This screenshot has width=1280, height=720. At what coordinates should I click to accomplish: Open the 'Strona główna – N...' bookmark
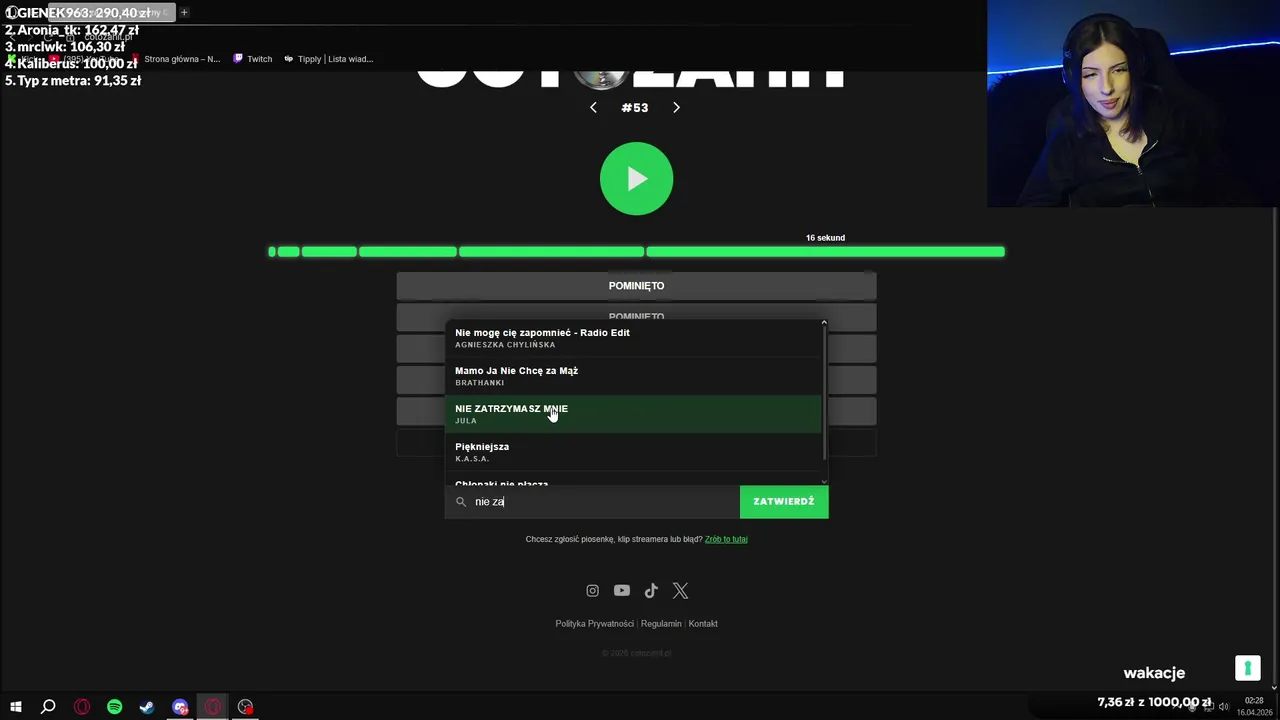pos(176,59)
